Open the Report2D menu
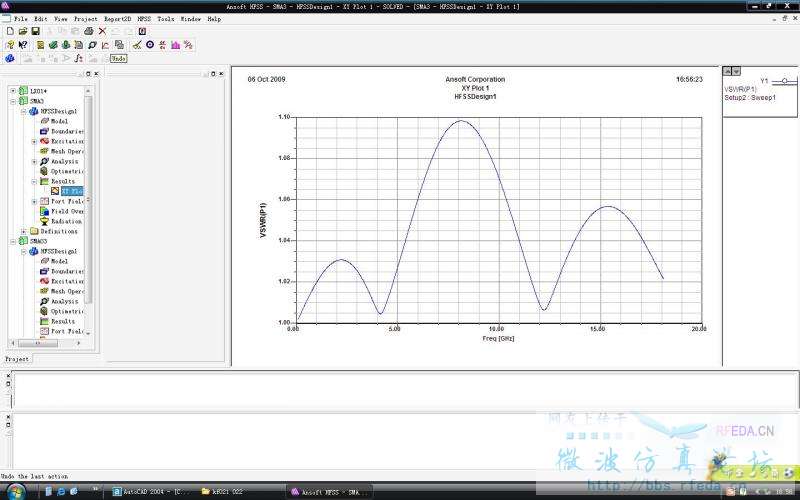Viewport: 800px width, 500px height. coord(117,19)
